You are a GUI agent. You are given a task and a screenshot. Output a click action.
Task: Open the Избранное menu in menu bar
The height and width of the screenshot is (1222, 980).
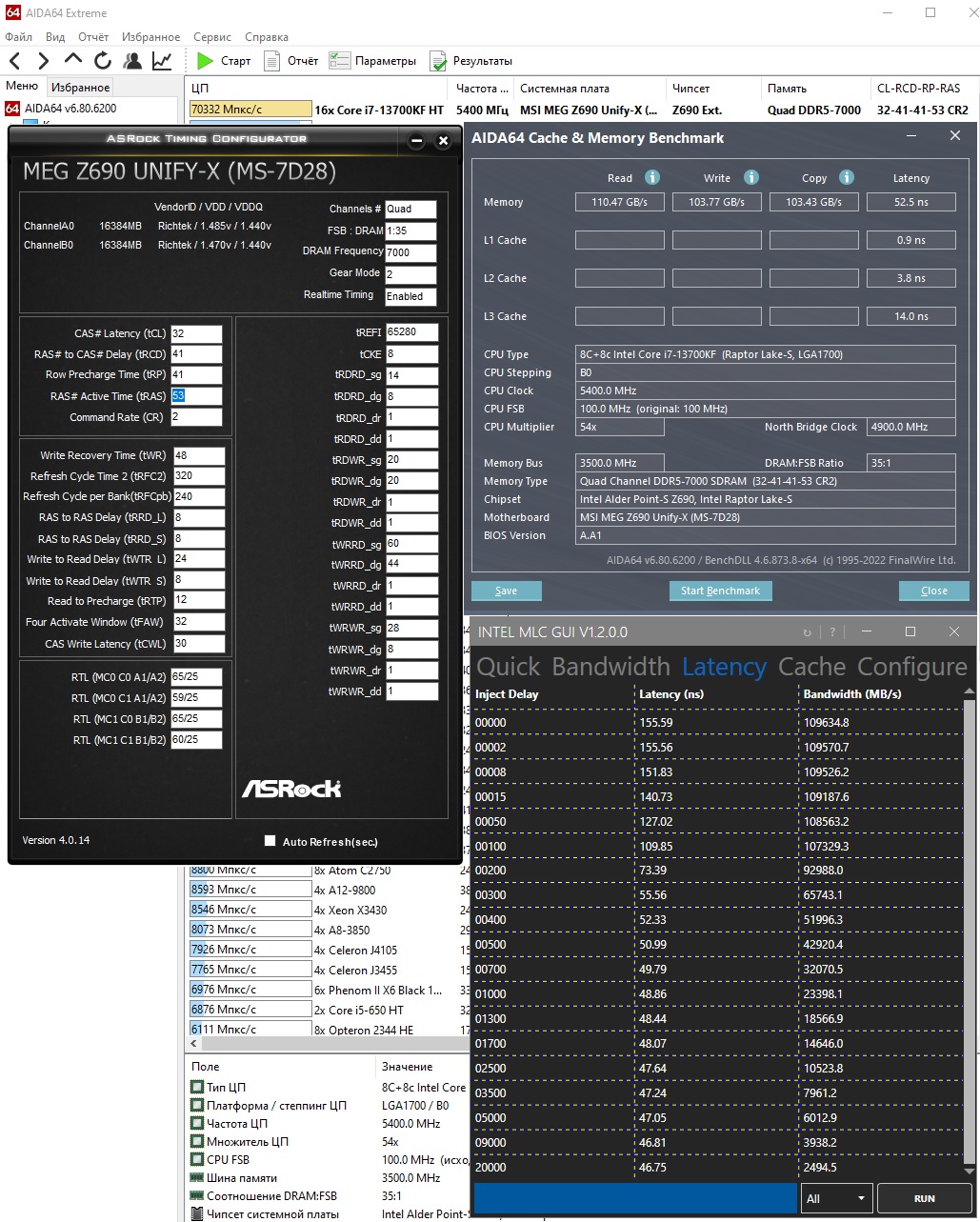(x=150, y=37)
